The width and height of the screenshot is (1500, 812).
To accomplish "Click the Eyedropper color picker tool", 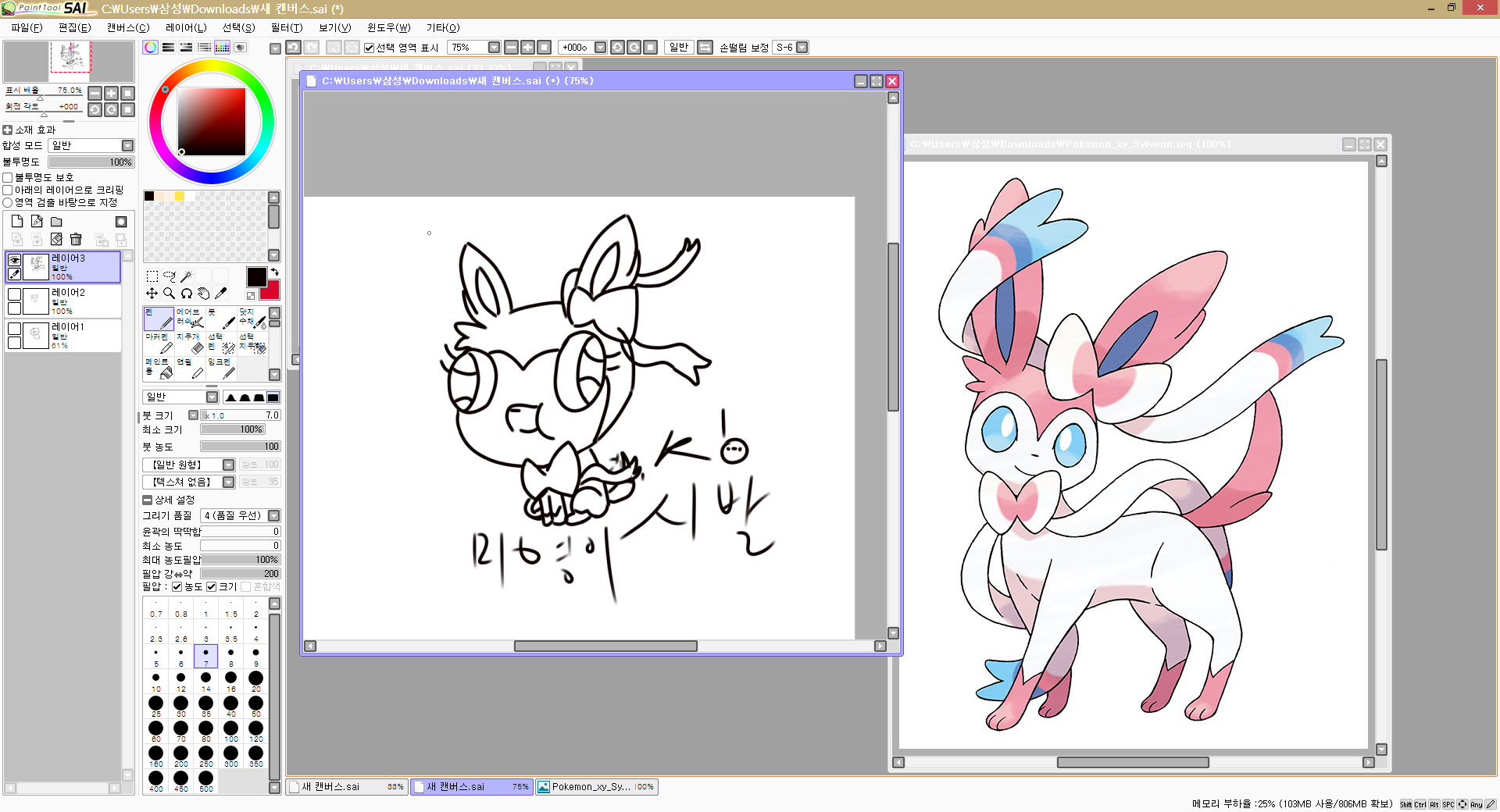I will pos(221,294).
